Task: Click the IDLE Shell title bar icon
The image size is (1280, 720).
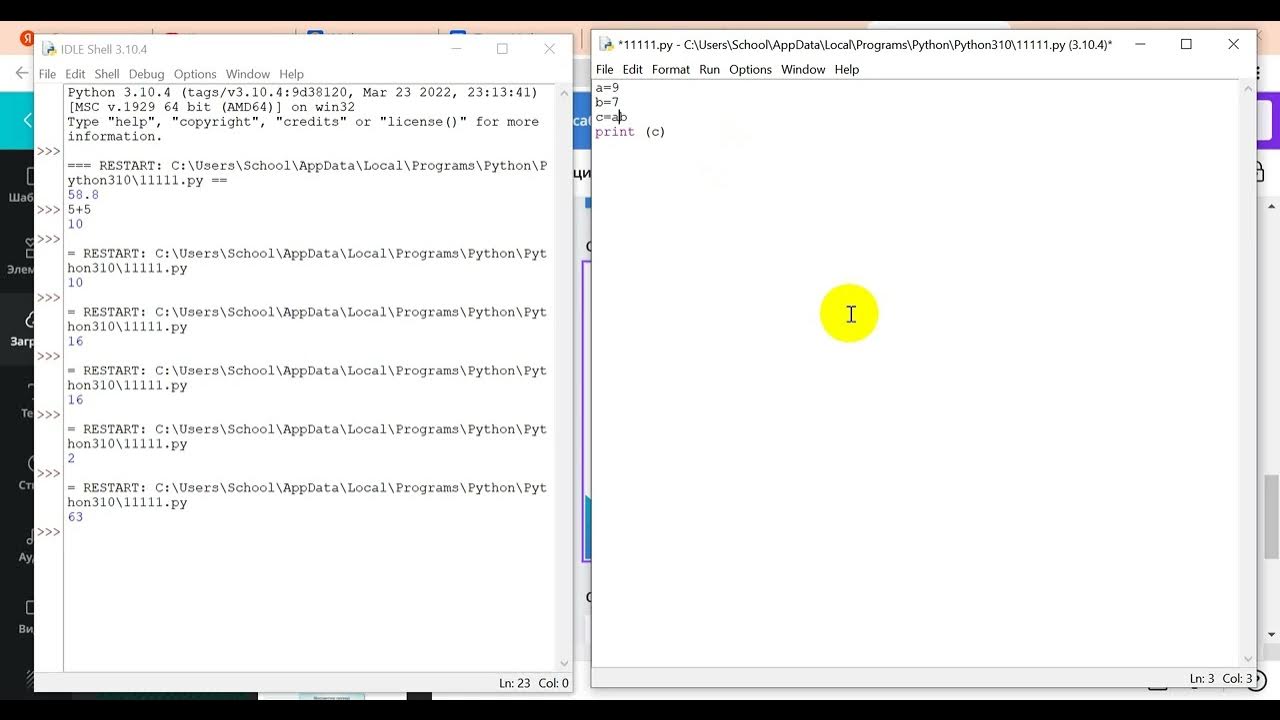Action: click(48, 49)
